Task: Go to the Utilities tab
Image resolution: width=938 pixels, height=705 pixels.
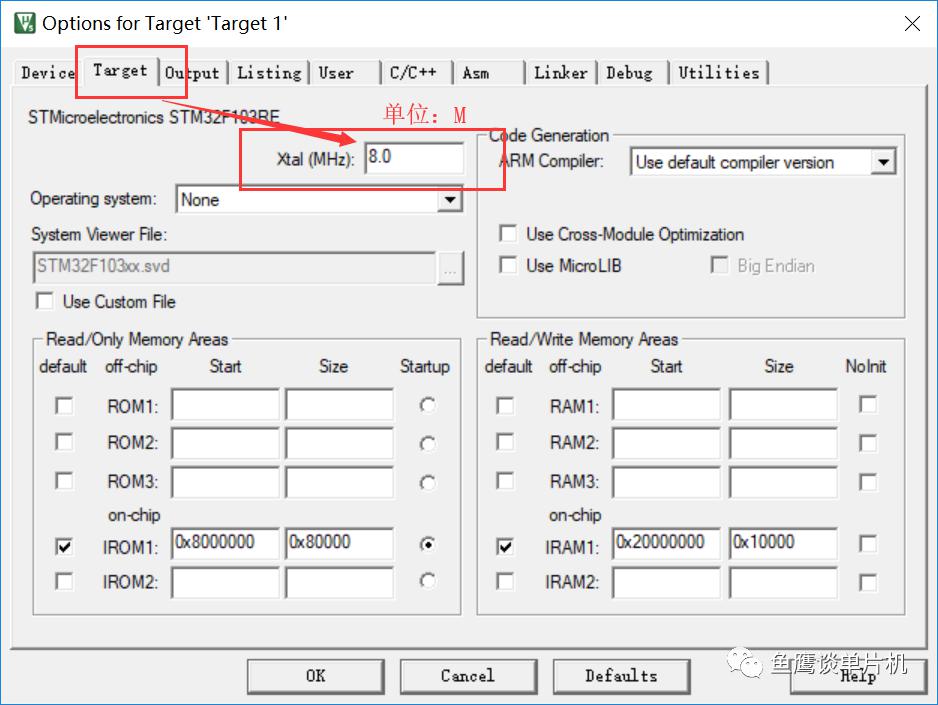Action: pyautogui.click(x=719, y=73)
